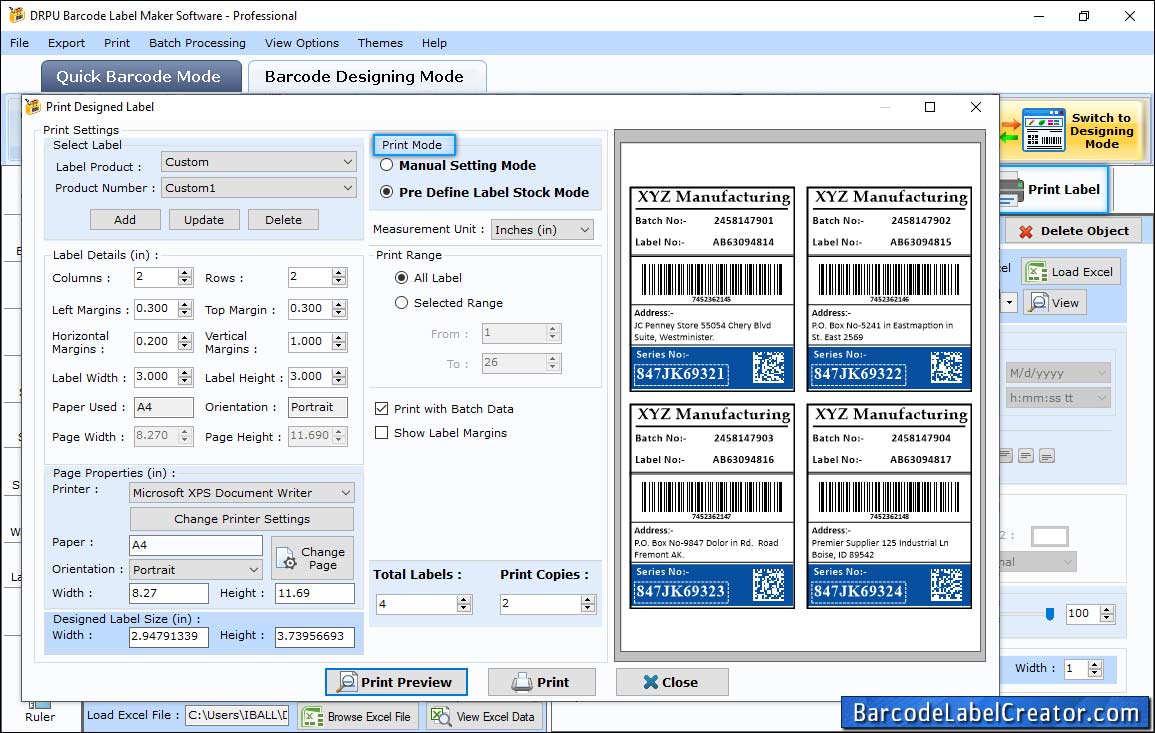1155x733 pixels.
Task: Click the Vertical Margins spinner arrows
Action: 339,342
